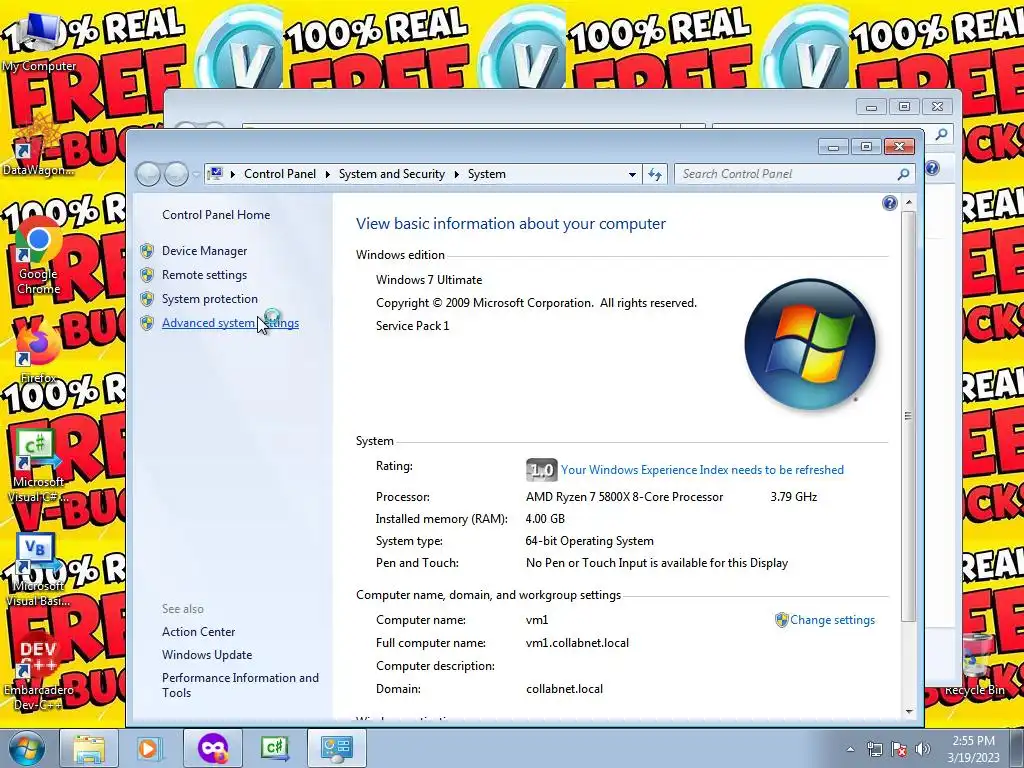Click the search magnifier icon
This screenshot has width=1024, height=768.
pyautogui.click(x=903, y=174)
